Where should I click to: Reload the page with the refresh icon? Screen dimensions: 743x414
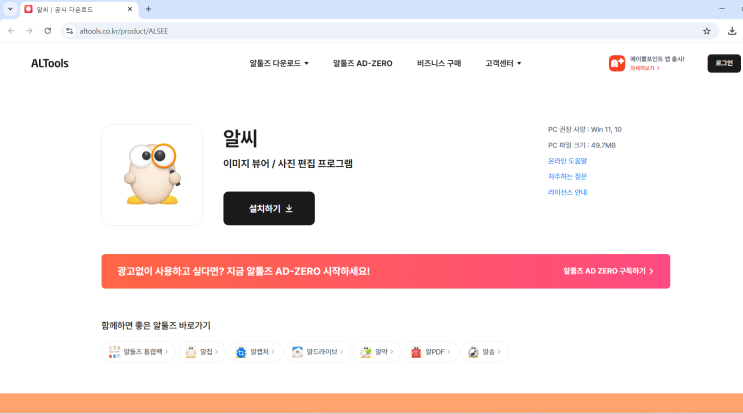coord(48,31)
